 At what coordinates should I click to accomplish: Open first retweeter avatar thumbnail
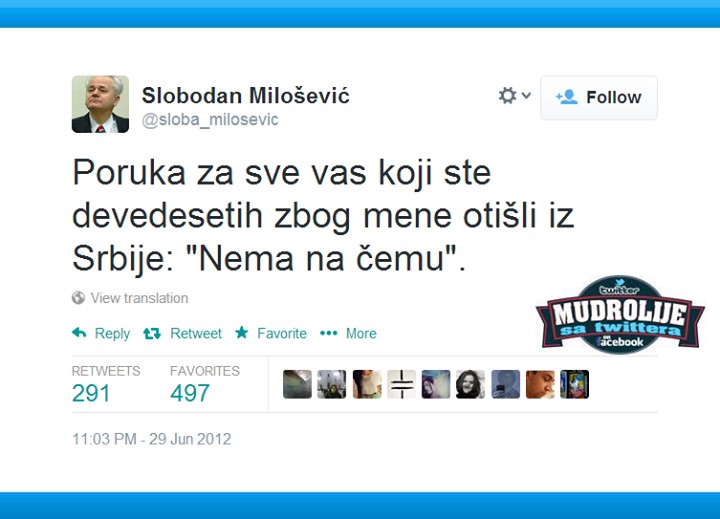point(297,384)
